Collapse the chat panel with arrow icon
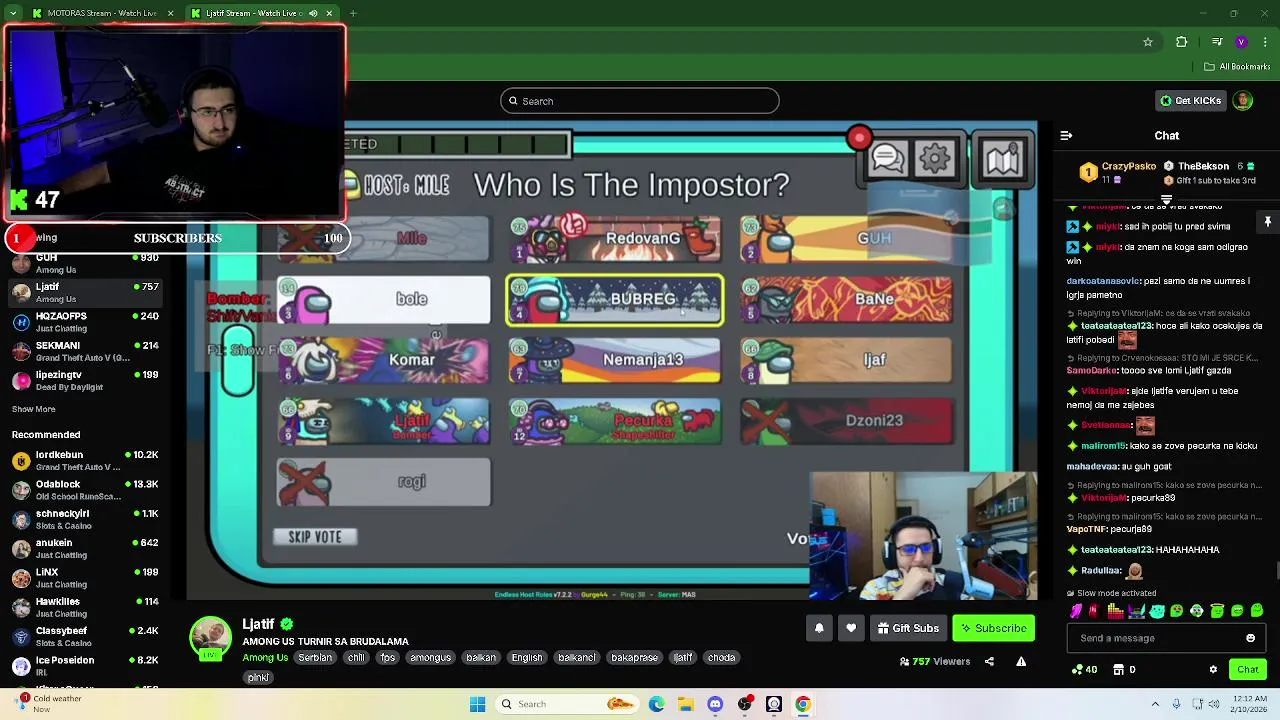This screenshot has width=1280, height=720. pos(1066,136)
